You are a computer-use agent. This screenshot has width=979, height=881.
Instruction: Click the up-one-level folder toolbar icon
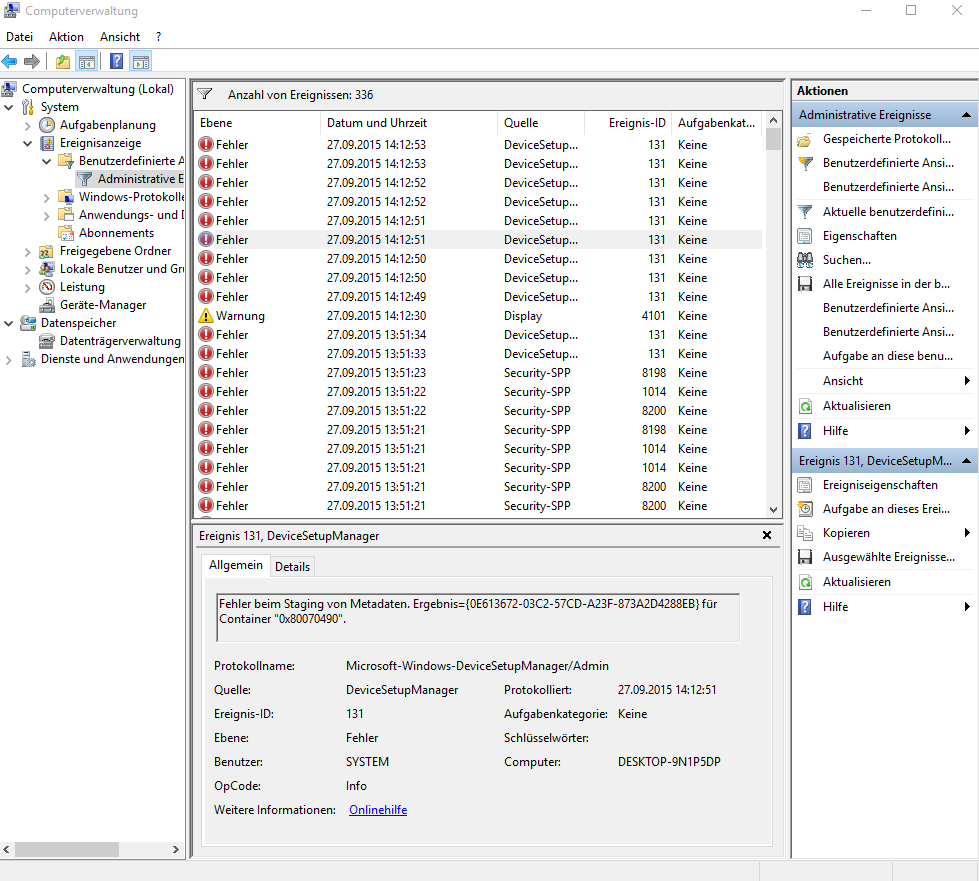62,61
